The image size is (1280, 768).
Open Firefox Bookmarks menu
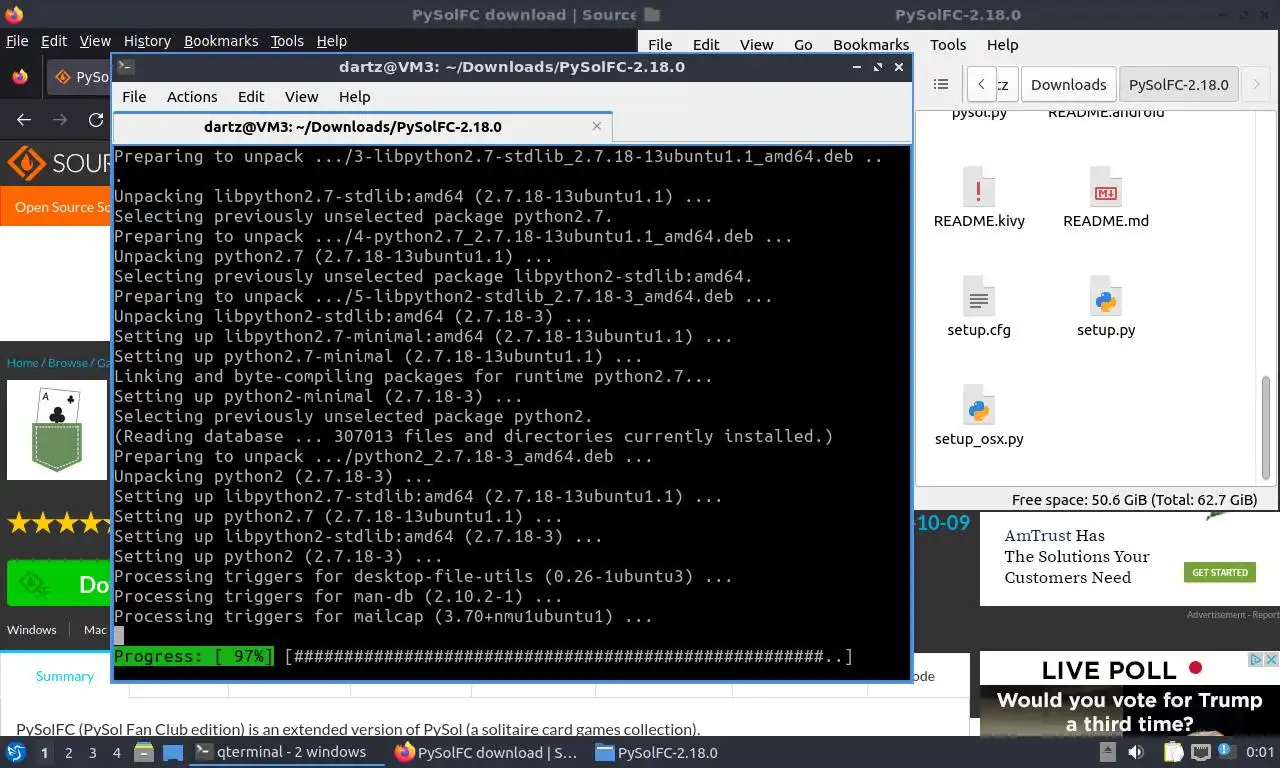coord(221,41)
